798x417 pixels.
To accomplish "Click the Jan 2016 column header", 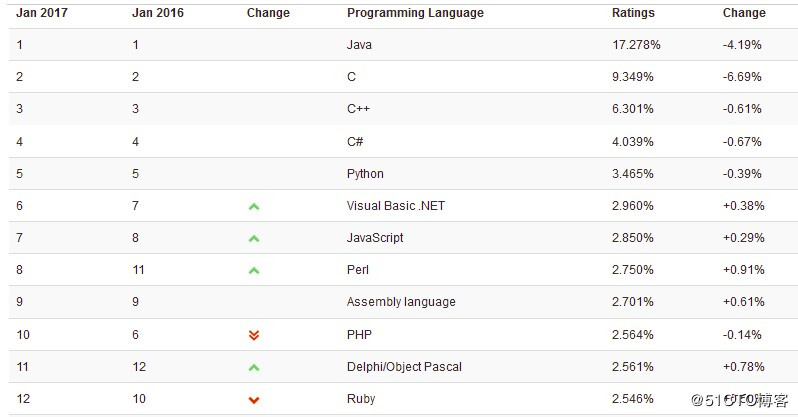I will tap(158, 13).
